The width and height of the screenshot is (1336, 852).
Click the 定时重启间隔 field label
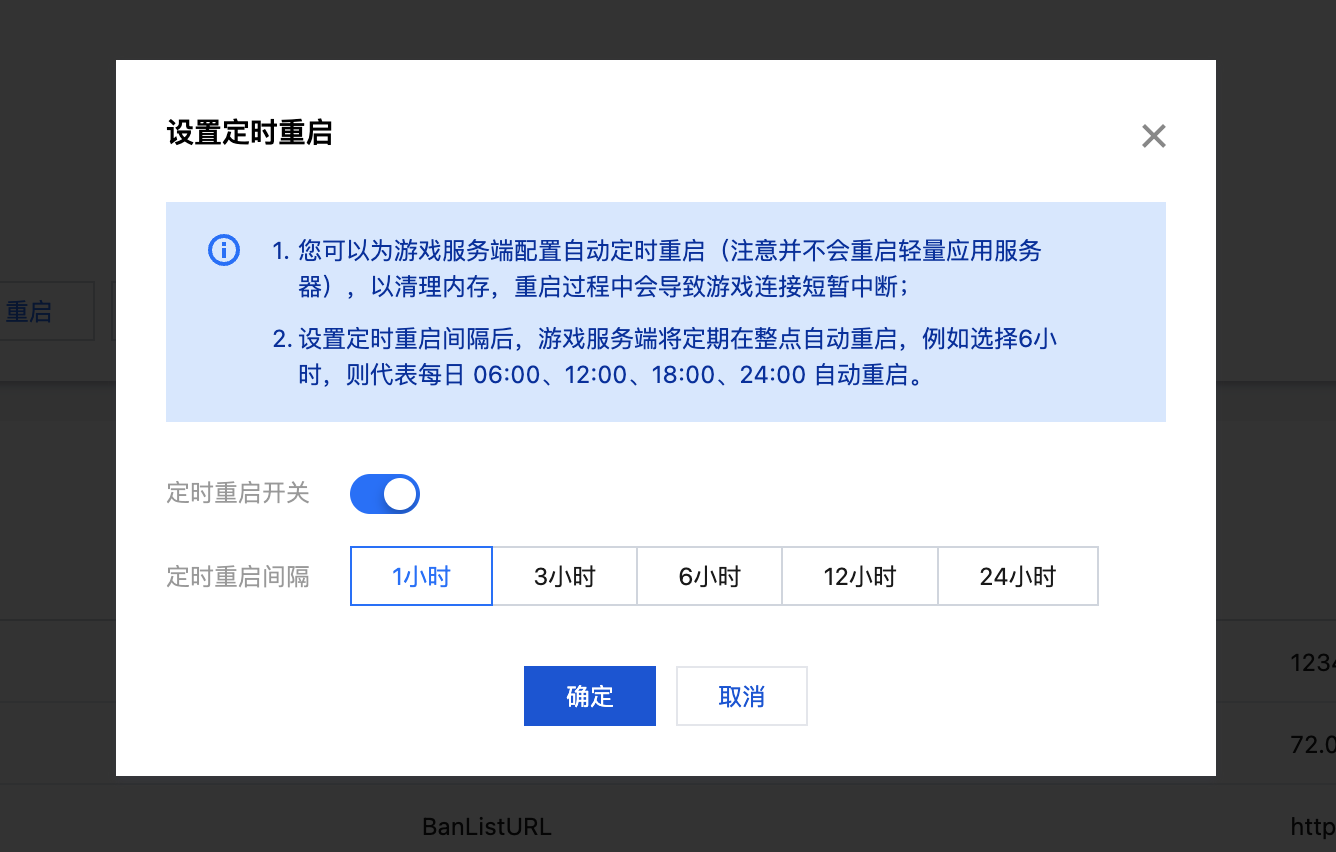(237, 576)
